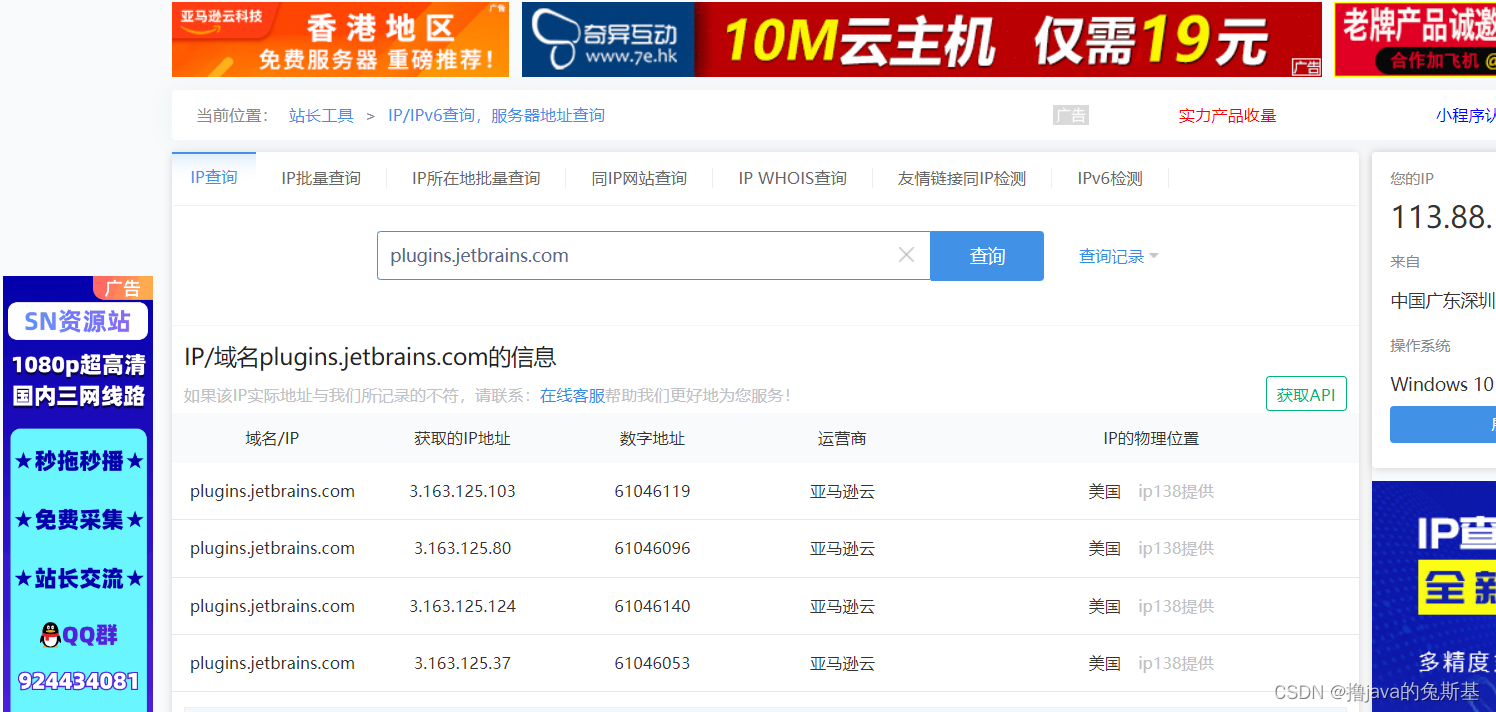
Task: Switch to the IPv6检测 tab
Action: (1110, 179)
